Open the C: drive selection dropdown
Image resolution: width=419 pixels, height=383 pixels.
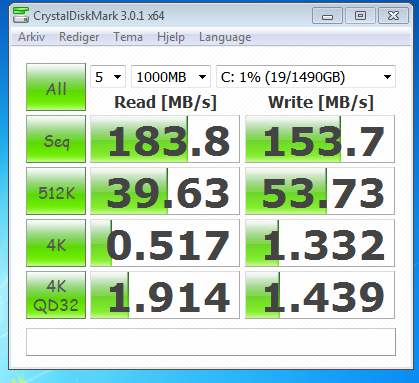(306, 77)
